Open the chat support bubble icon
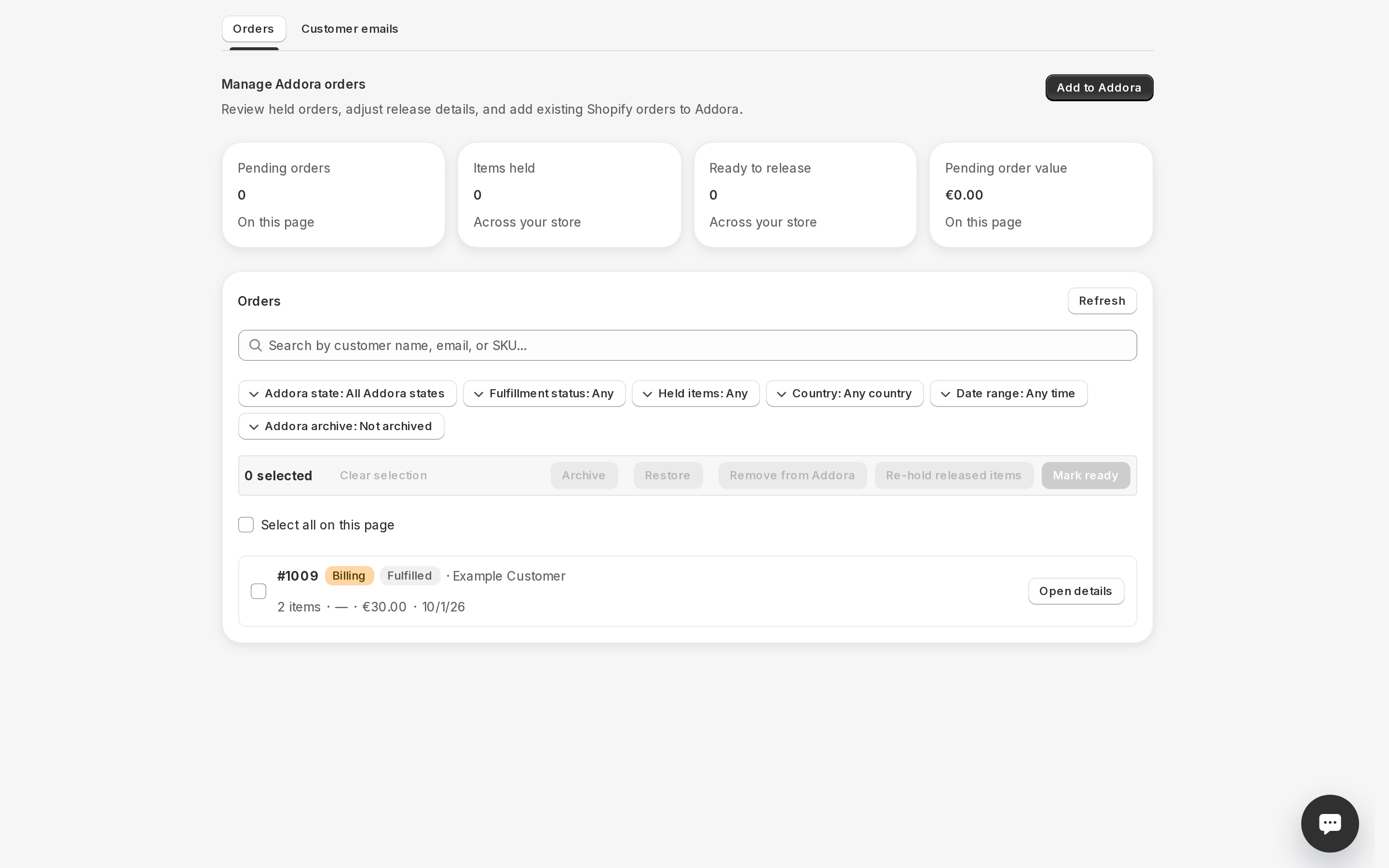This screenshot has width=1389, height=868. [x=1329, y=823]
